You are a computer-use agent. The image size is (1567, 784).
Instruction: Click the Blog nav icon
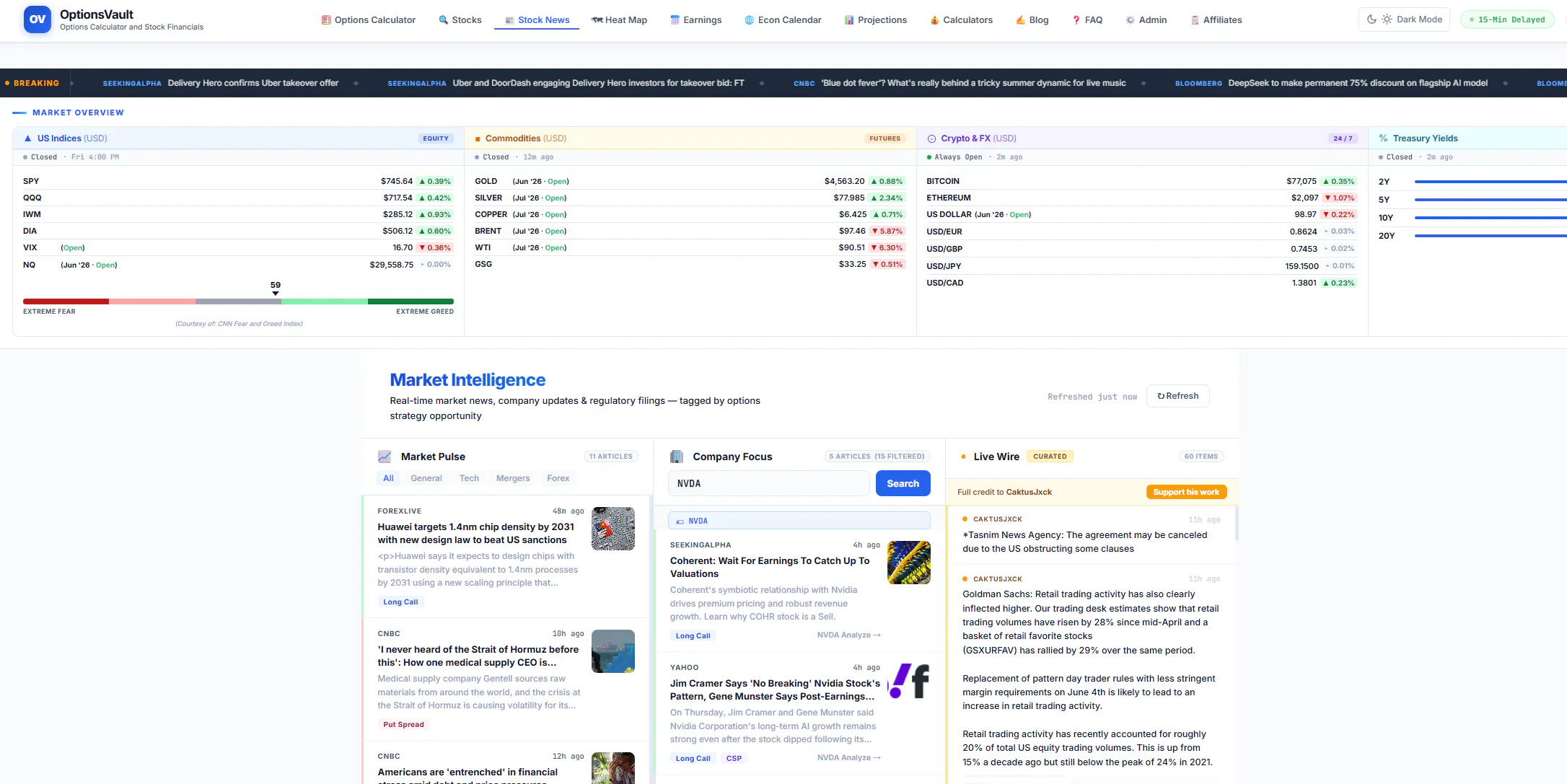[x=1021, y=20]
